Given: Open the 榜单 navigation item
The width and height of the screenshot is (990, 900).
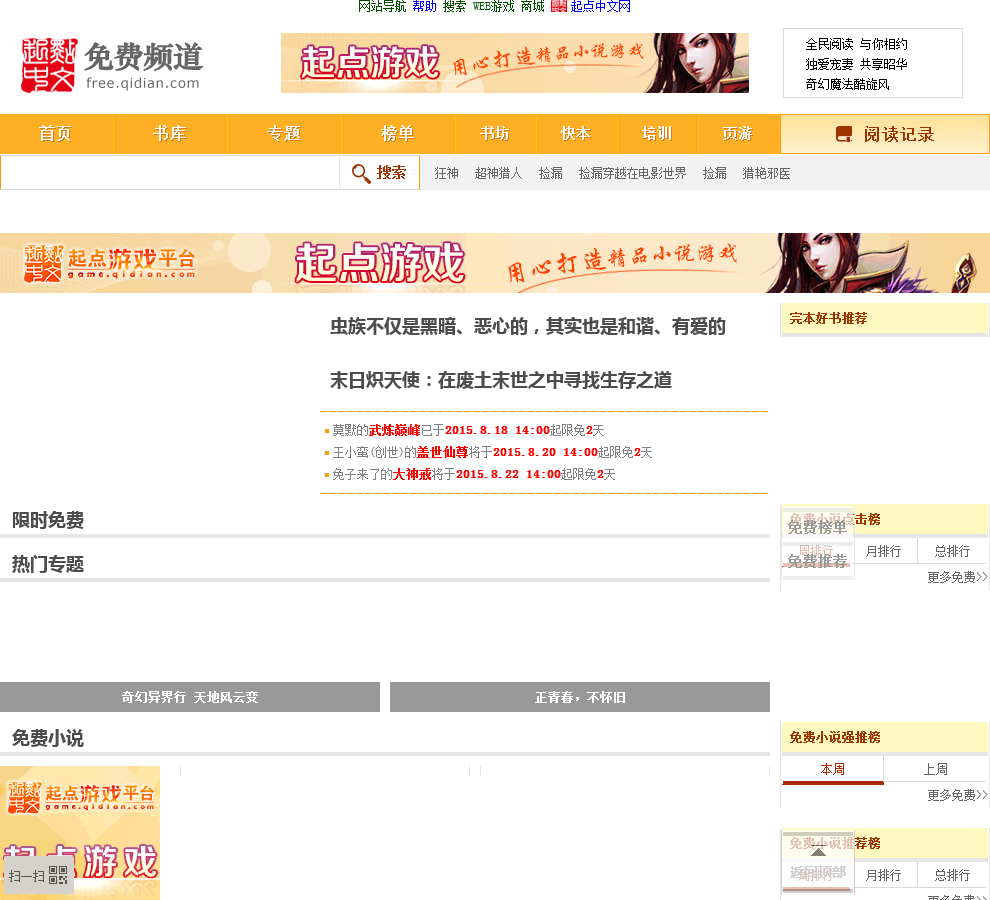Looking at the screenshot, I should click(398, 134).
